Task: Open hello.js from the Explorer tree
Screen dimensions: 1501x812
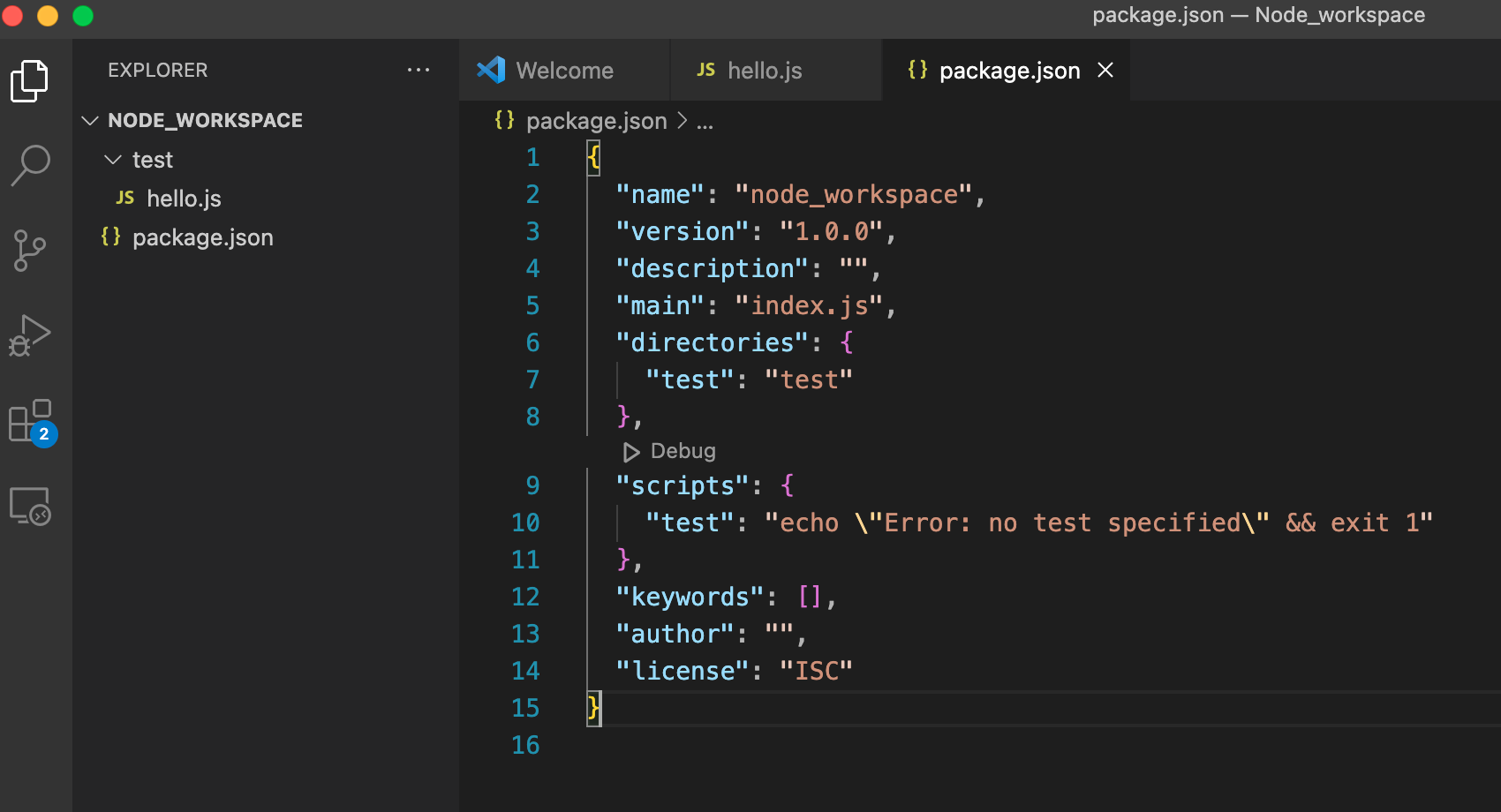Action: pyautogui.click(x=184, y=199)
